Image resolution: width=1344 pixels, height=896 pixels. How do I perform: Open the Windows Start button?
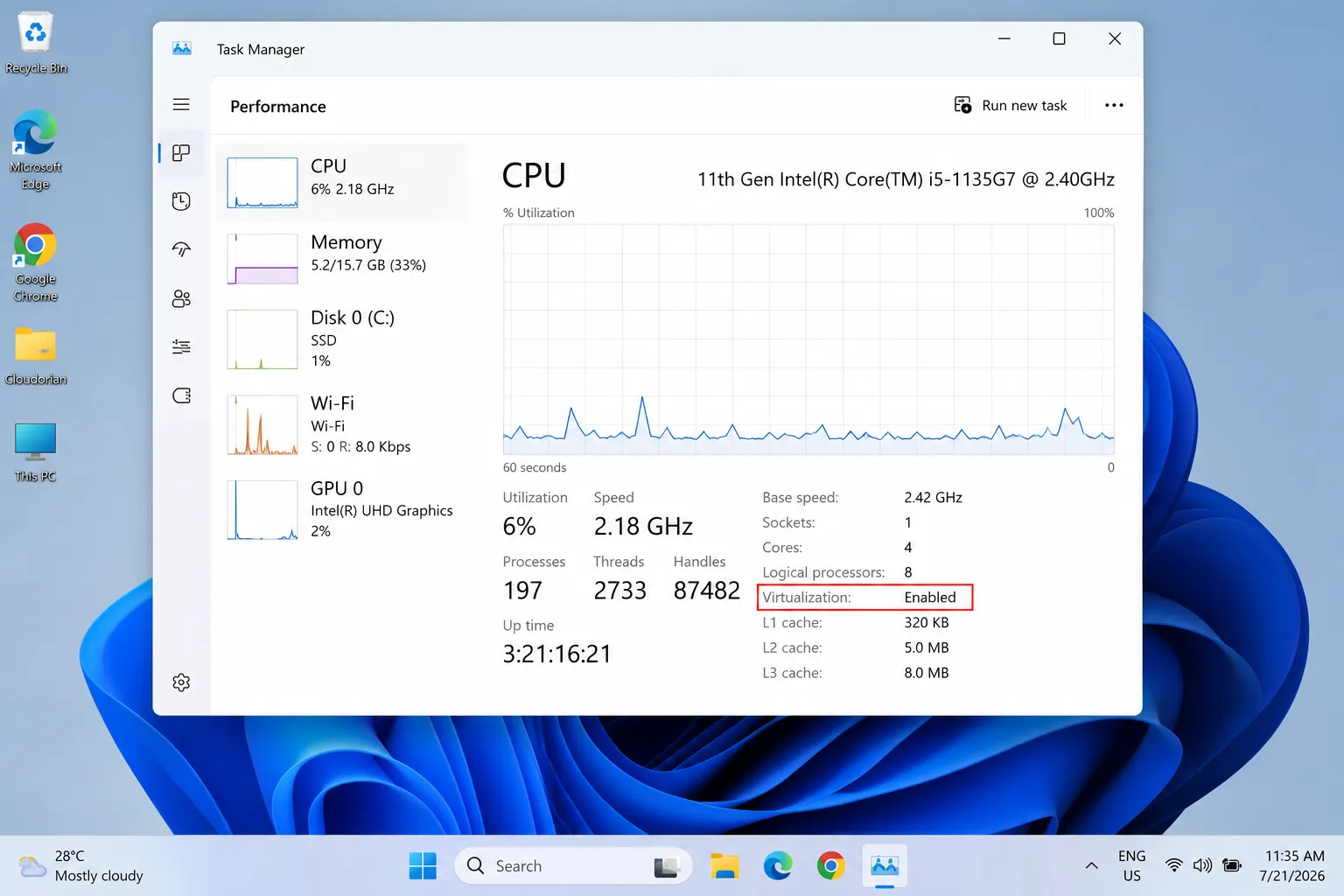pyautogui.click(x=423, y=866)
